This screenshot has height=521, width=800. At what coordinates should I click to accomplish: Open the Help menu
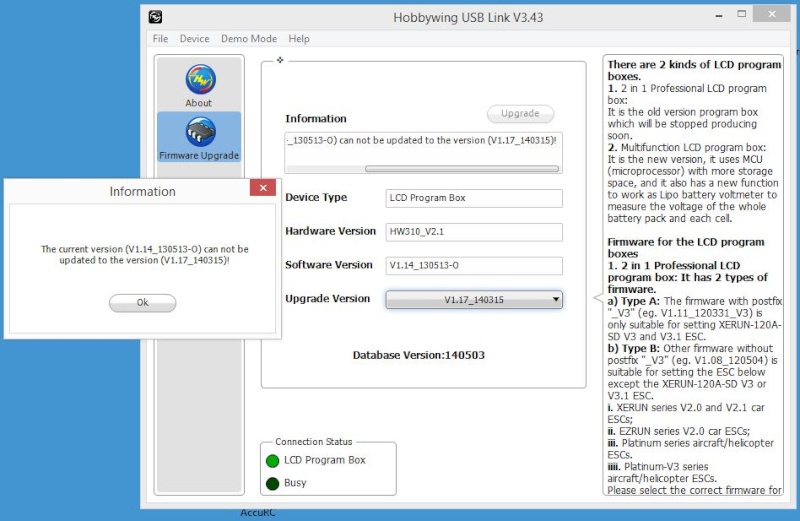299,39
